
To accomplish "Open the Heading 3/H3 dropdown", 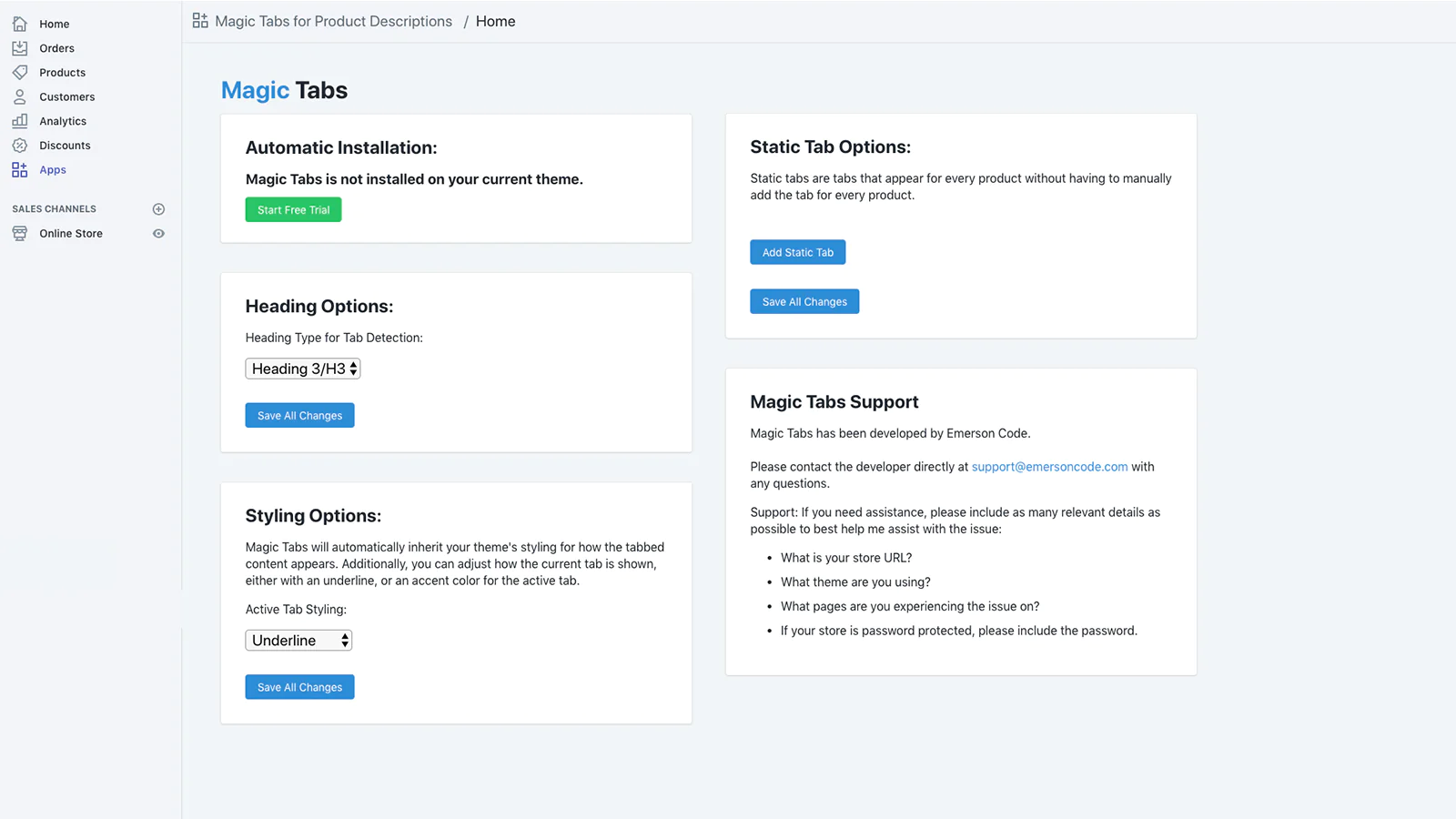I will (x=303, y=369).
